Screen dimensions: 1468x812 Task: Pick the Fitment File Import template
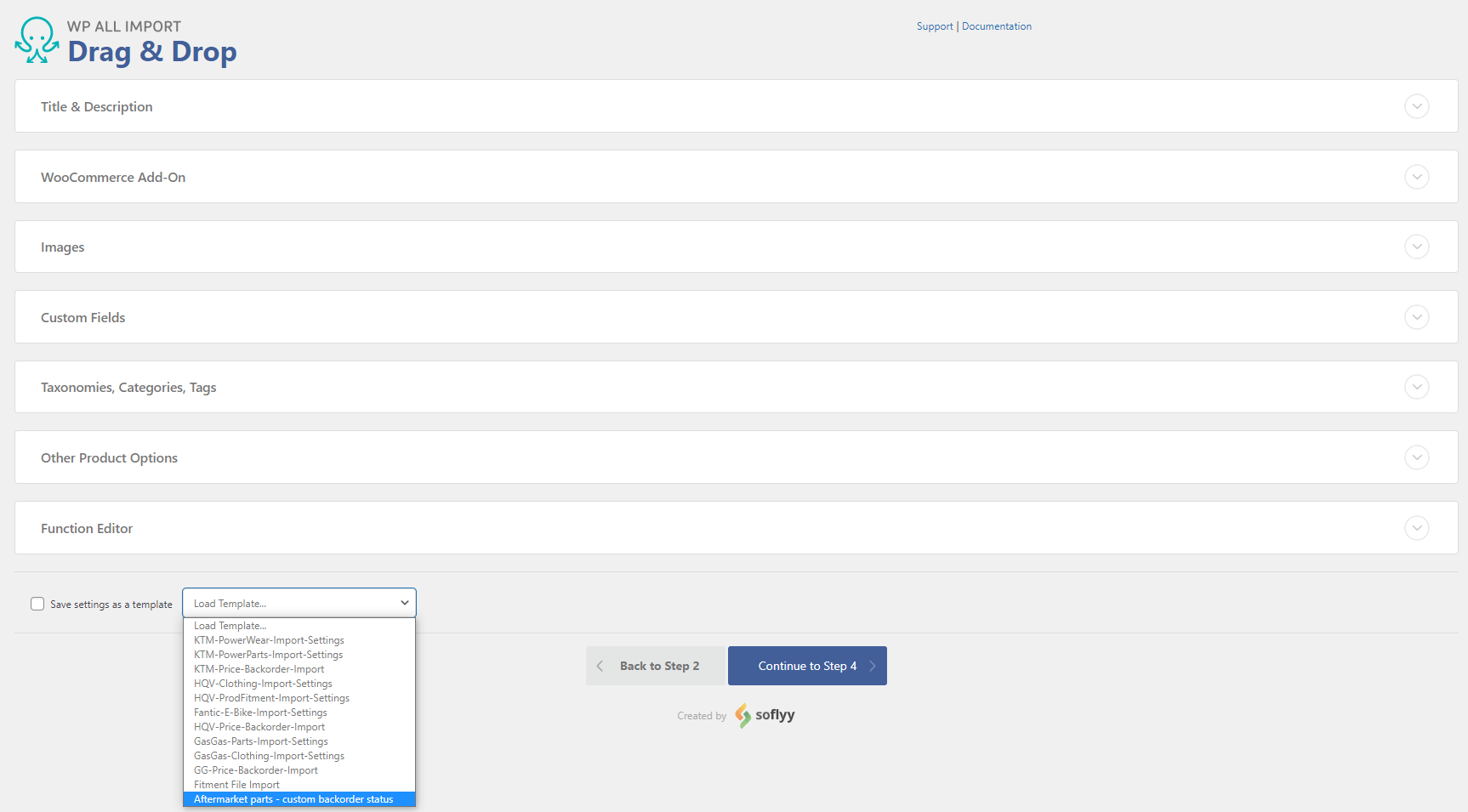click(236, 785)
